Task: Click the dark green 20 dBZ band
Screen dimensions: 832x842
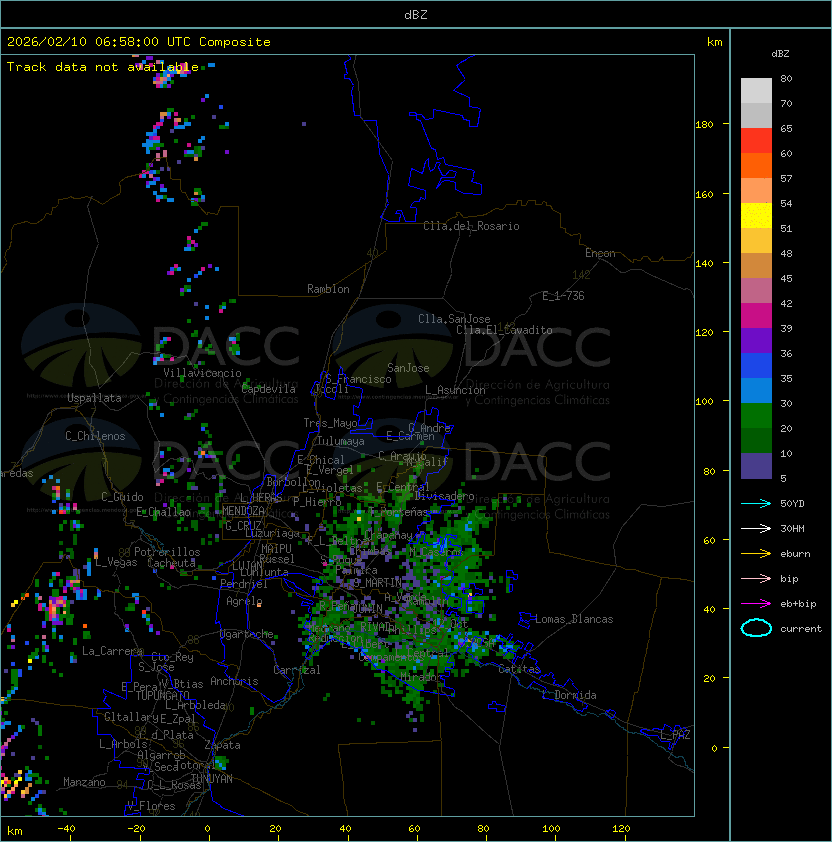Action: point(756,440)
